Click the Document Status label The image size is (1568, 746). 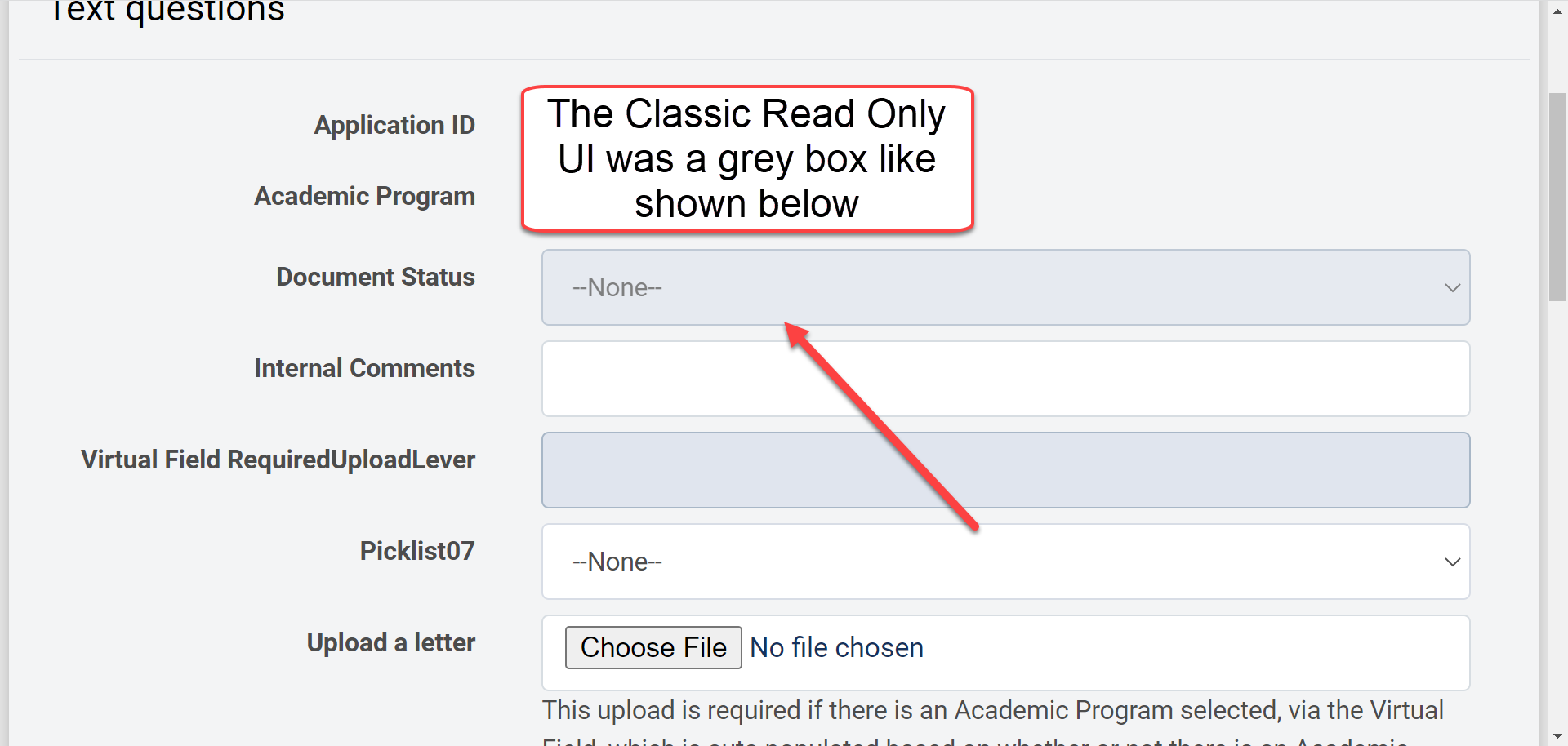(376, 278)
